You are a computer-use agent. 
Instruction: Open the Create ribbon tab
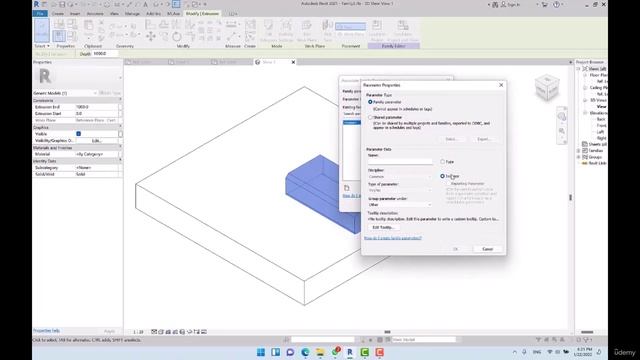pos(58,13)
